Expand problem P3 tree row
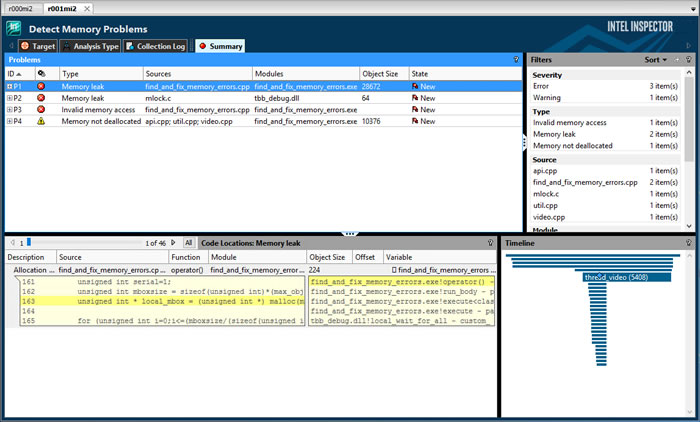The width and height of the screenshot is (700, 422). tap(10, 110)
